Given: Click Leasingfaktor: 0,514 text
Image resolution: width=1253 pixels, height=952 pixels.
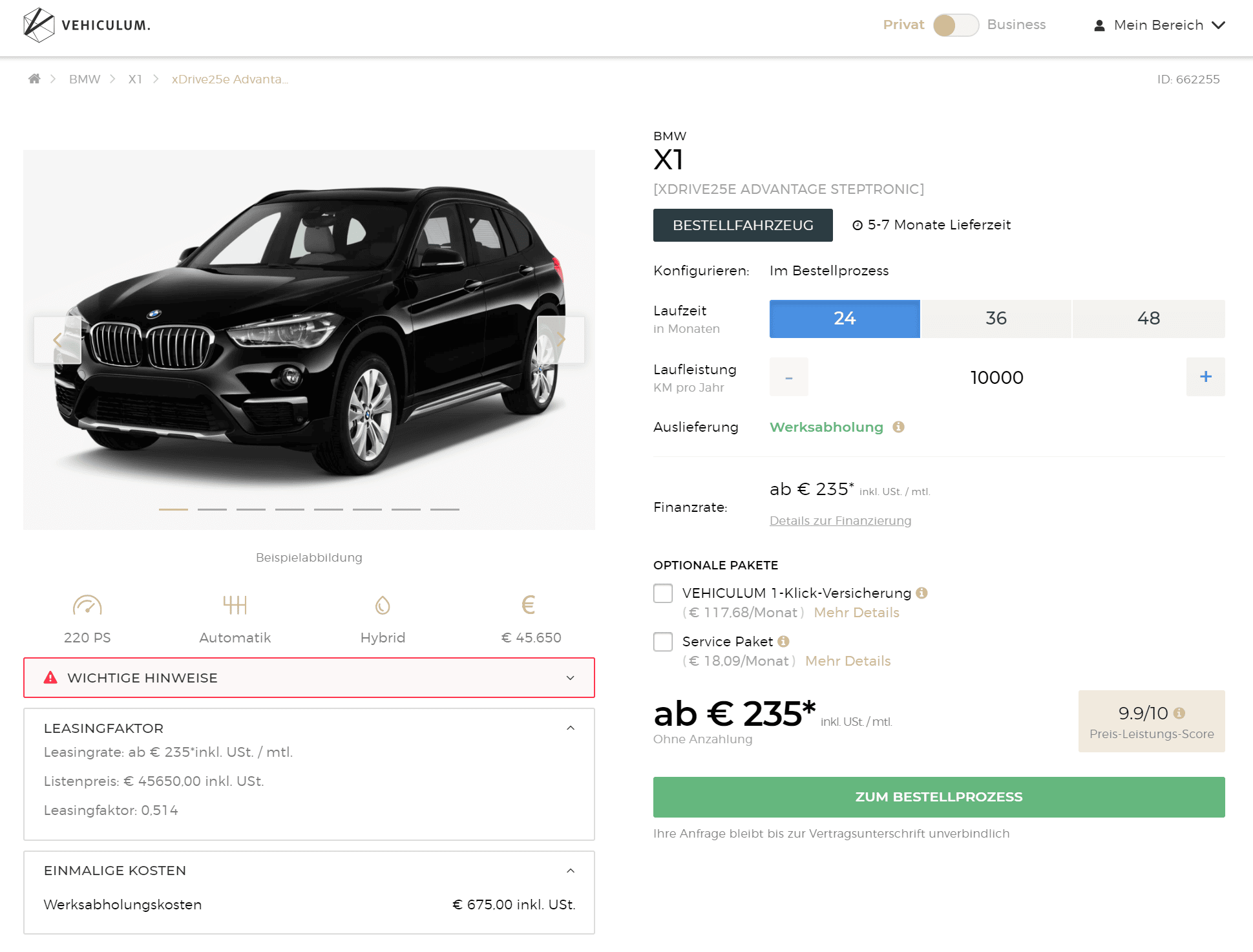Looking at the screenshot, I should (x=111, y=810).
